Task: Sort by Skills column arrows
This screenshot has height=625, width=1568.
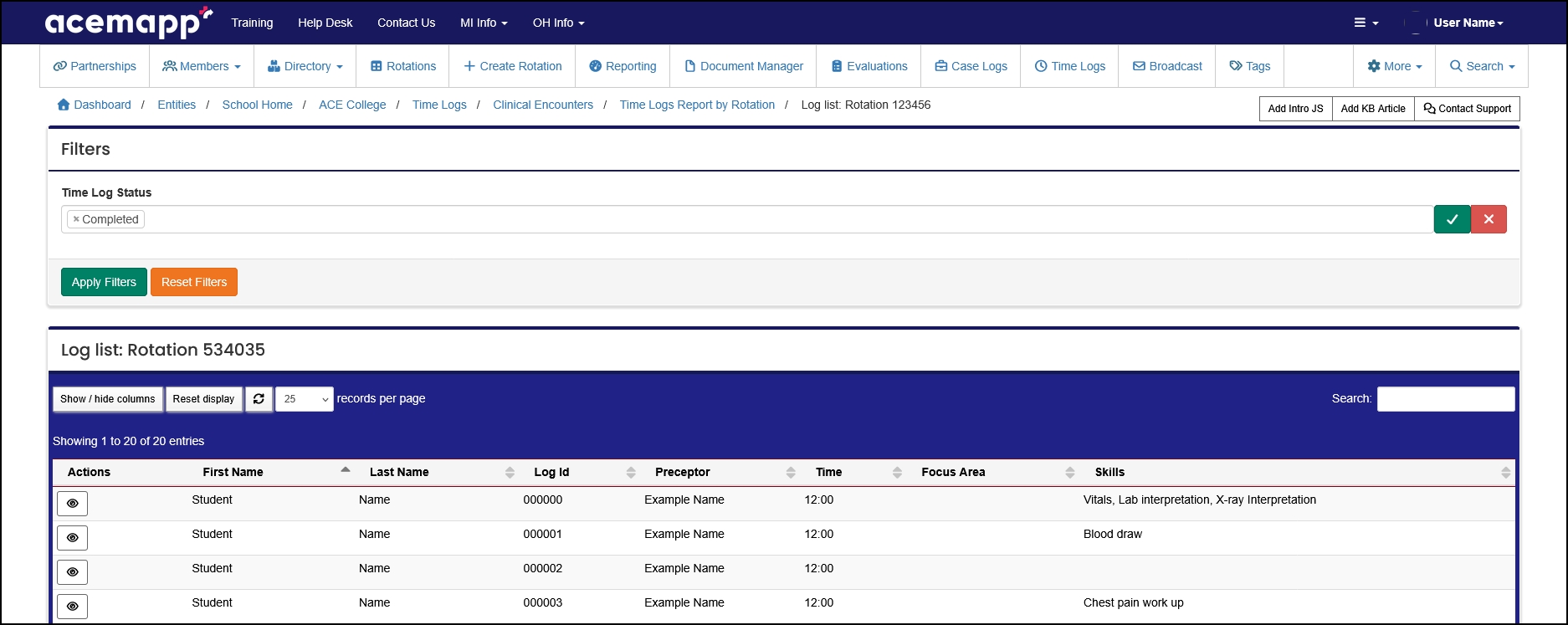Action: pos(1506,473)
